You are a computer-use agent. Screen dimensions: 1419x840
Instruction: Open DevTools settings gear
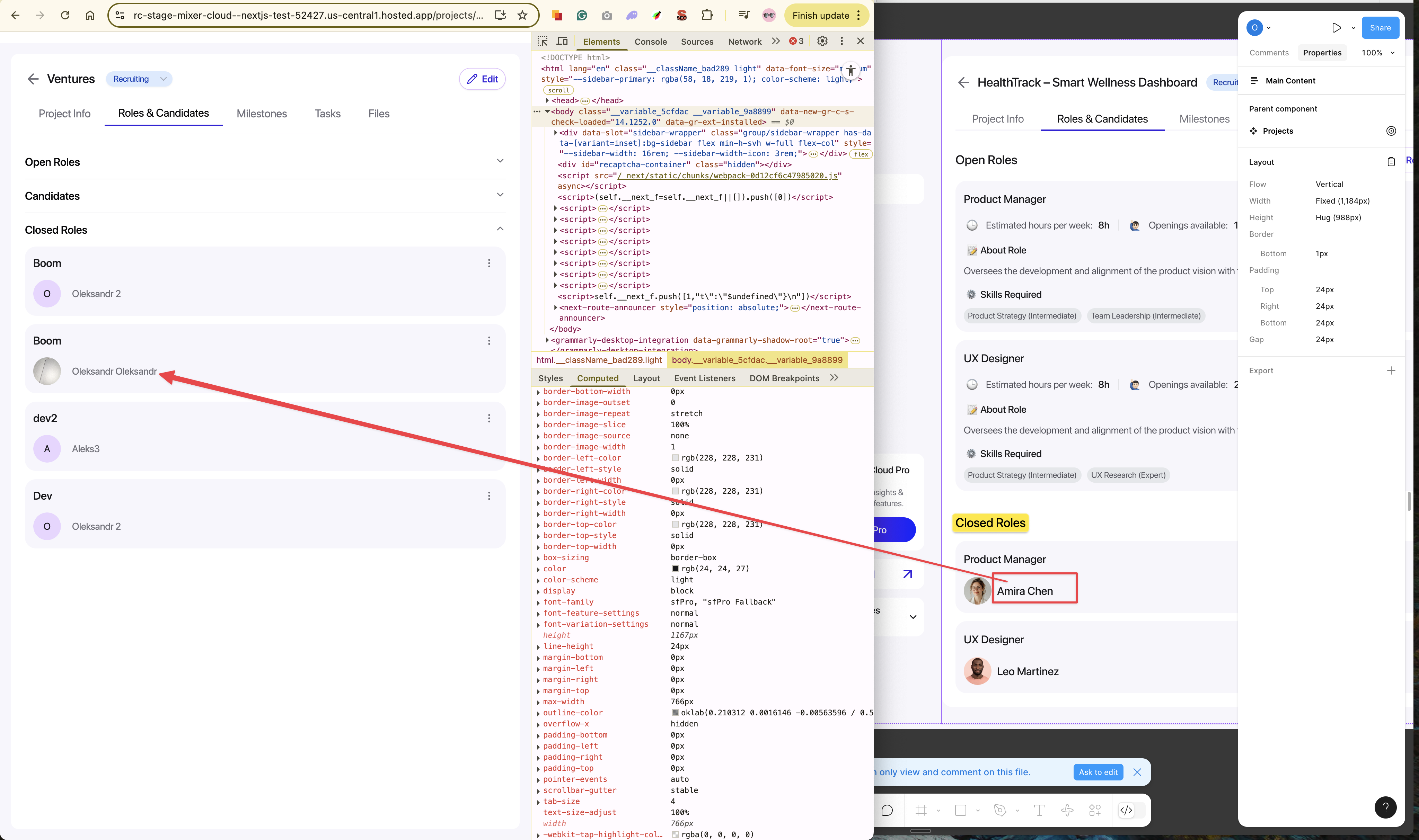click(x=822, y=41)
